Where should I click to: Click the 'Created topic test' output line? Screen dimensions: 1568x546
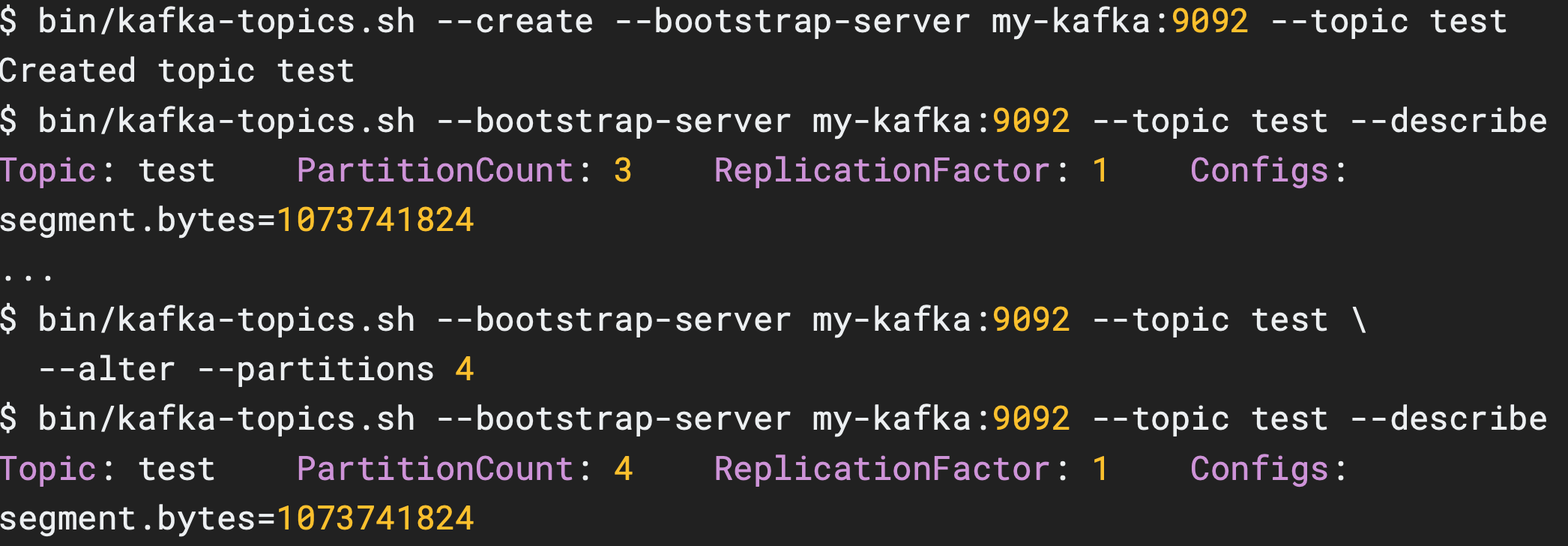coord(177,71)
